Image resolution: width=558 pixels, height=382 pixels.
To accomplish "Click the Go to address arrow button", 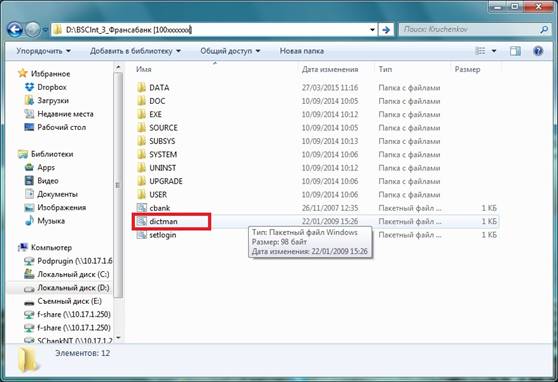I will (386, 30).
